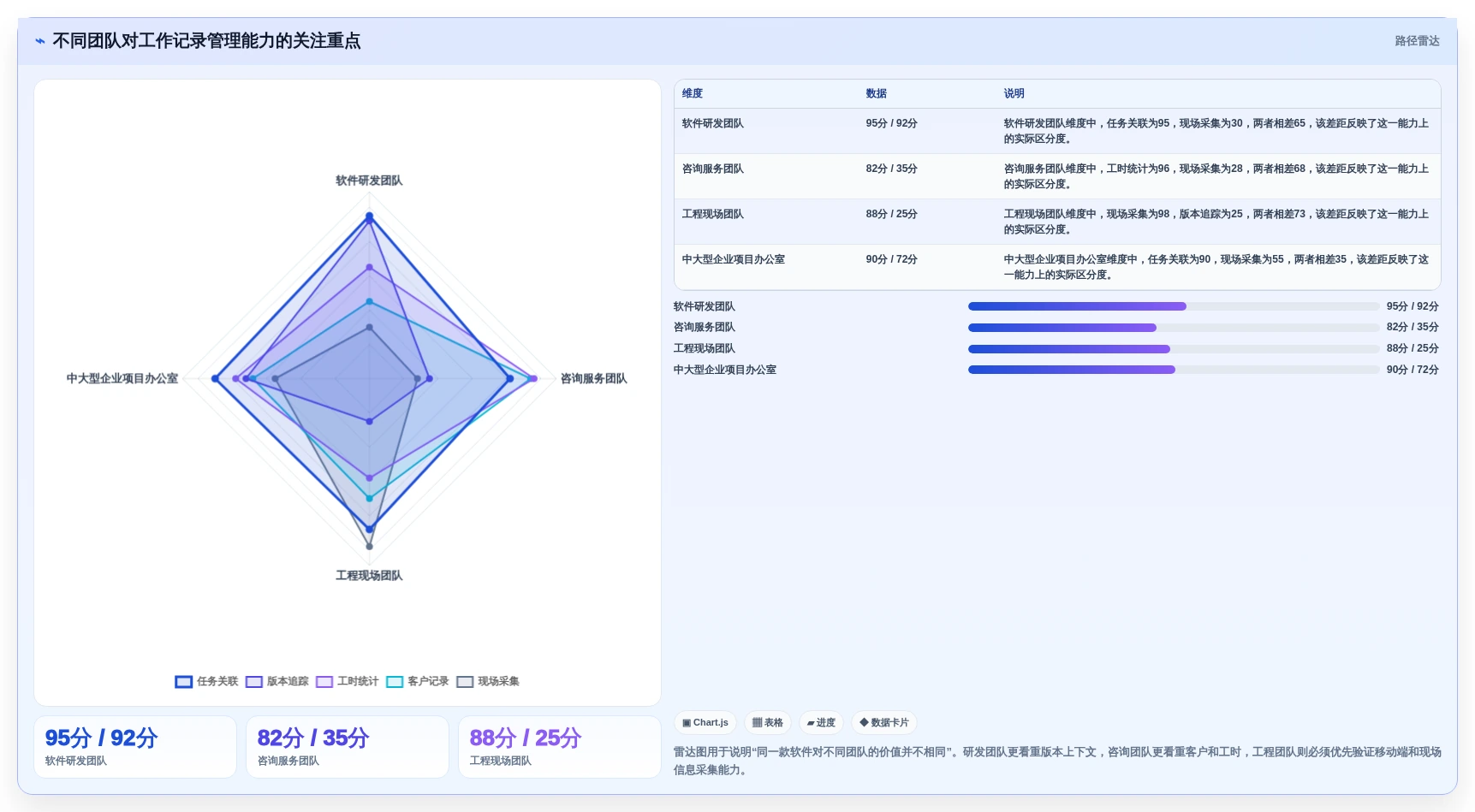Image resolution: width=1475 pixels, height=812 pixels.
Task: Click the 中大型企业项目办公室 progress bar
Action: point(1174,370)
